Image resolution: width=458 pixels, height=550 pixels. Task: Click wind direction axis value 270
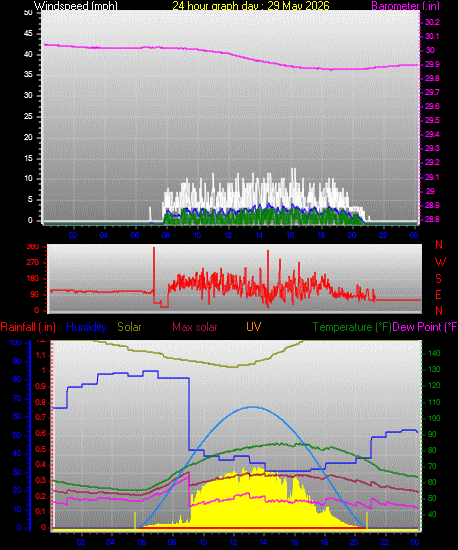pyautogui.click(x=33, y=263)
